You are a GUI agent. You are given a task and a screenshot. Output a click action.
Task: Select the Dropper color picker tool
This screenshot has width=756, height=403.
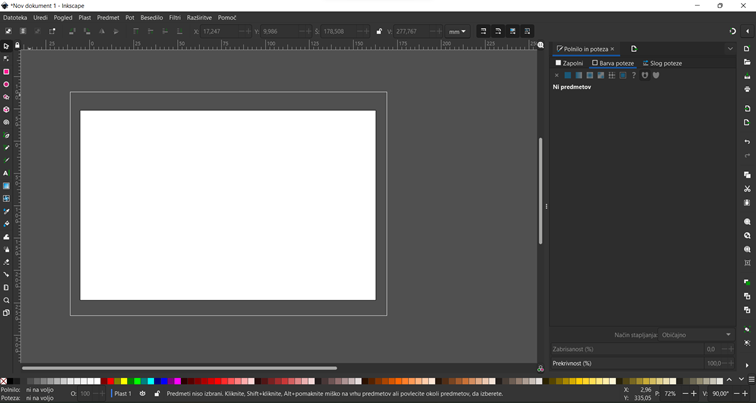point(6,211)
